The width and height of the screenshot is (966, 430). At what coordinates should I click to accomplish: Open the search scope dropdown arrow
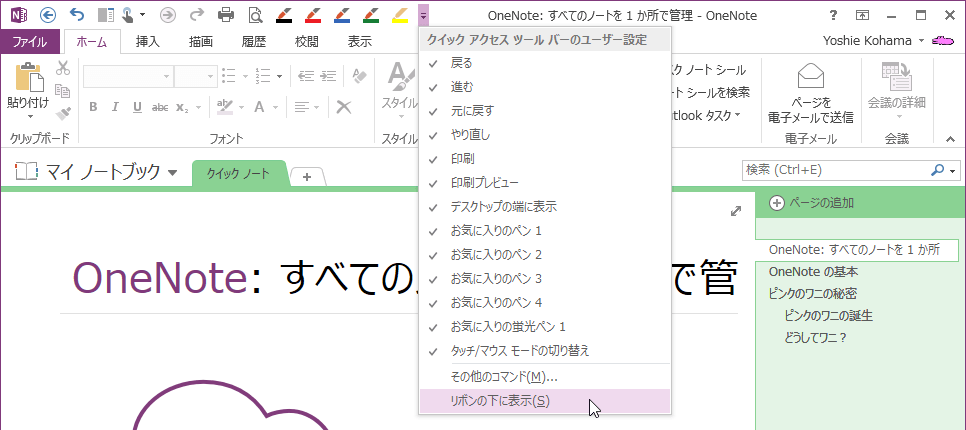(x=954, y=171)
